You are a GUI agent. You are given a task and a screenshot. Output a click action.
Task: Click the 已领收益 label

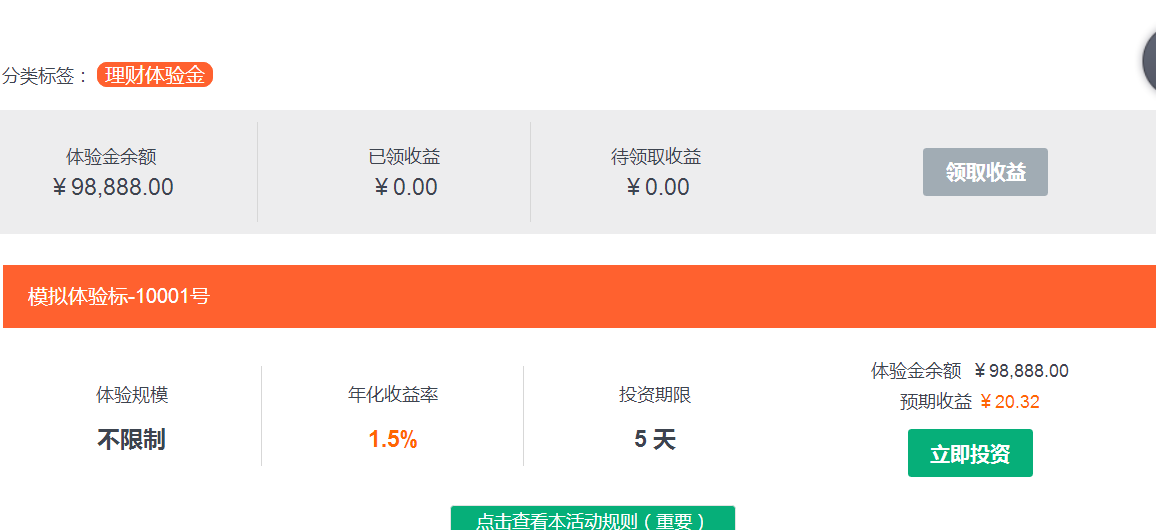[404, 157]
